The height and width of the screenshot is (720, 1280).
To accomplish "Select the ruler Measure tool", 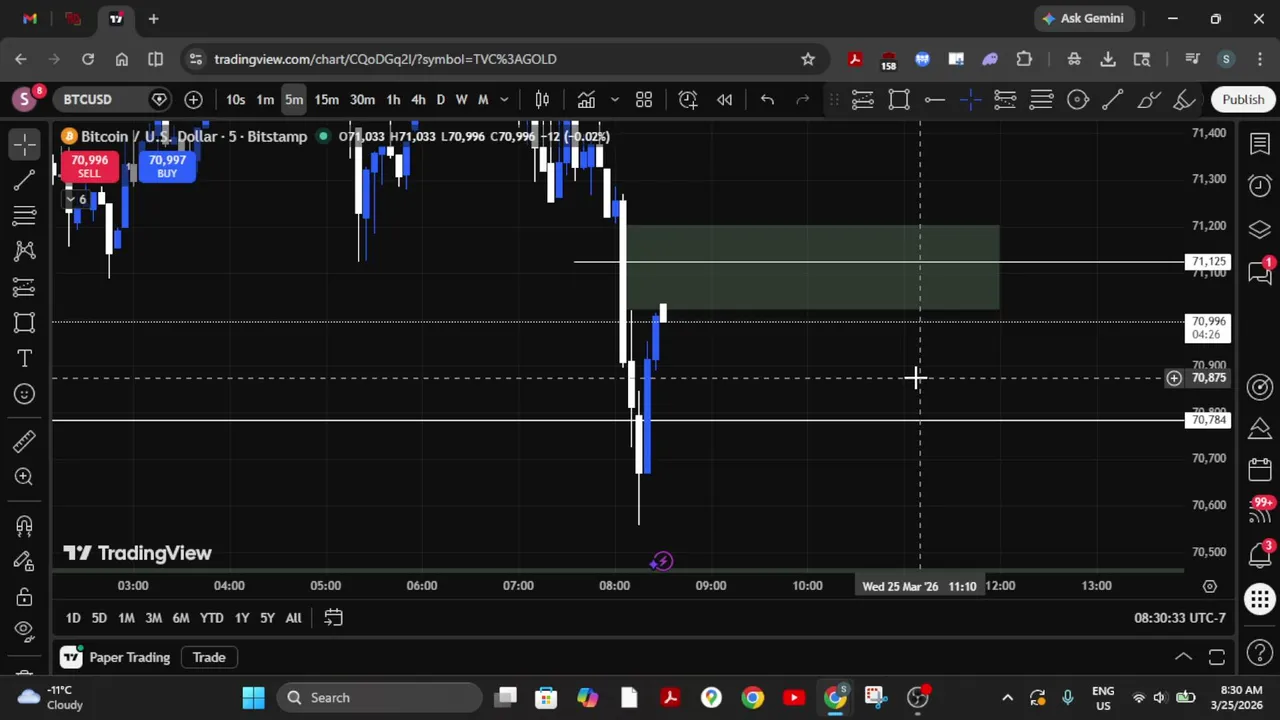I will [25, 441].
